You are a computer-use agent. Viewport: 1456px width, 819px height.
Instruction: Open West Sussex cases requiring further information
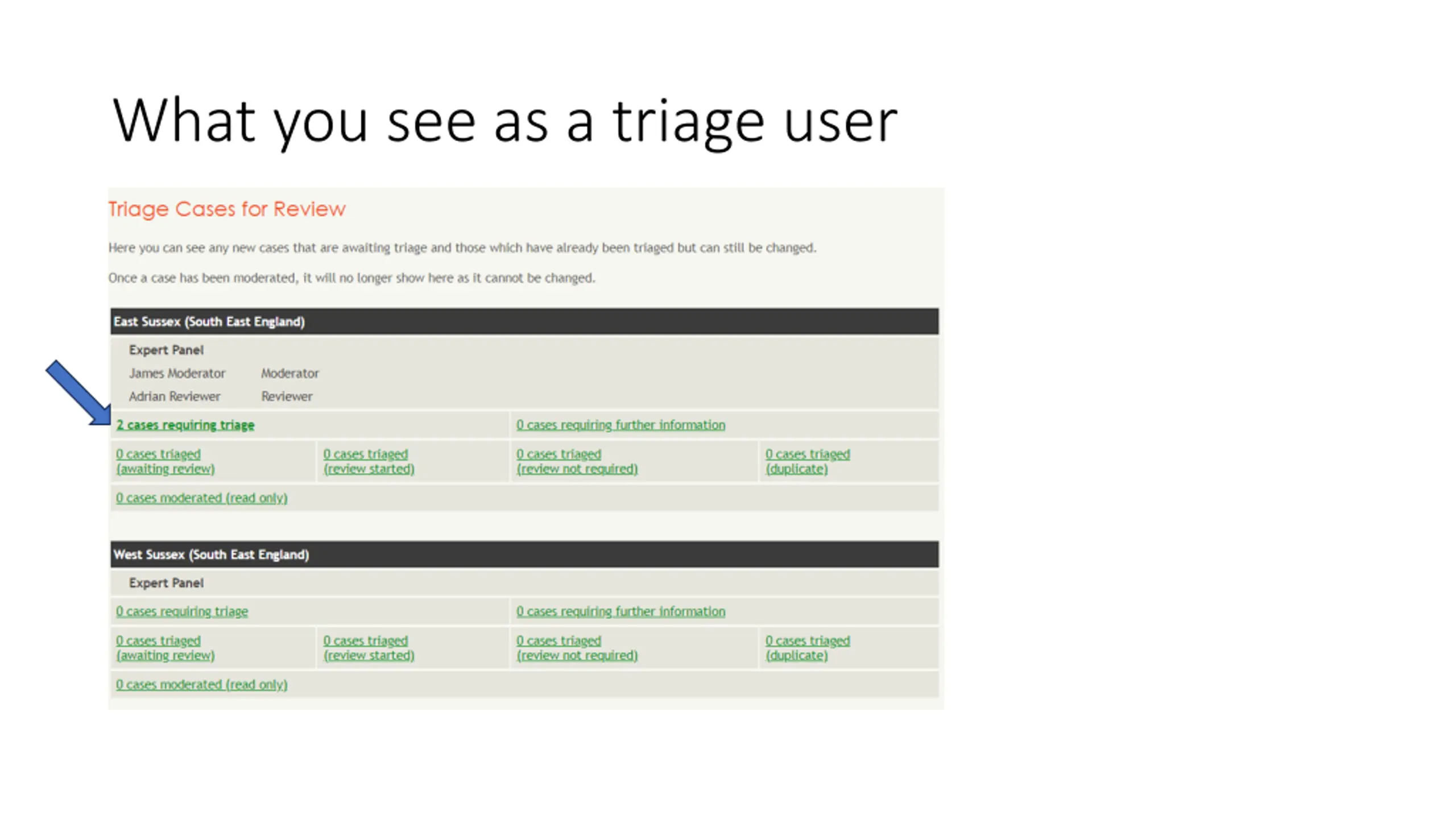(x=621, y=611)
